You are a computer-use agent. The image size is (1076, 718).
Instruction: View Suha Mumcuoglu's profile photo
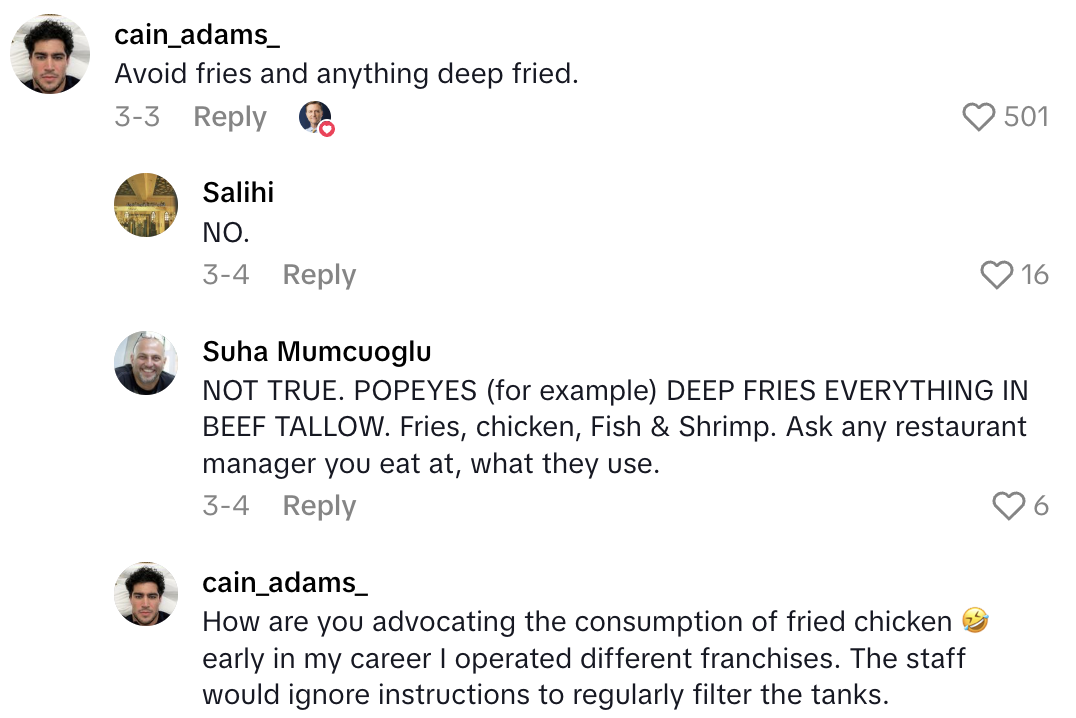click(x=146, y=362)
